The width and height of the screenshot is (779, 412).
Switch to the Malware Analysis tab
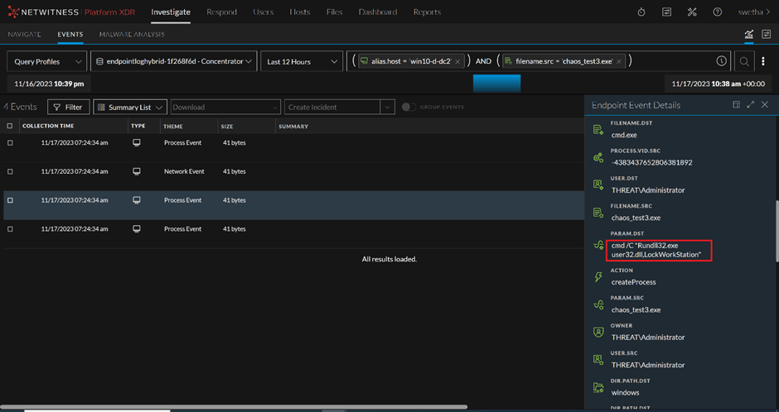[x=132, y=34]
